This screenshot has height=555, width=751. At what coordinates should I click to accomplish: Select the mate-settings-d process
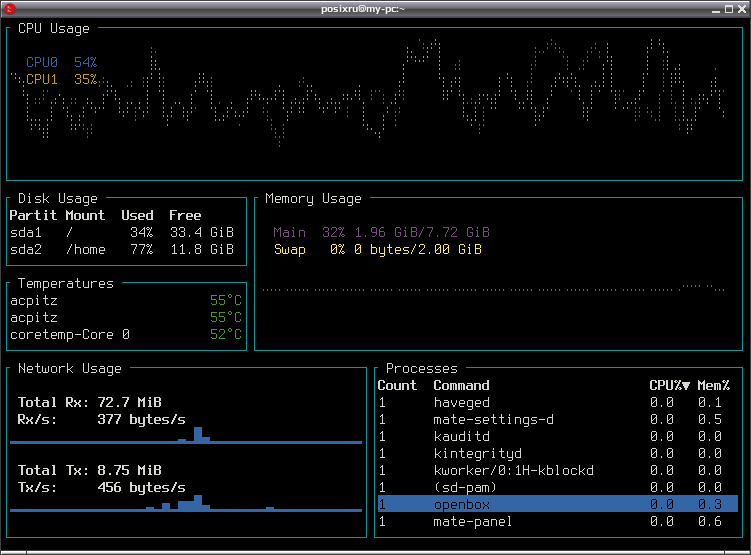coord(558,419)
